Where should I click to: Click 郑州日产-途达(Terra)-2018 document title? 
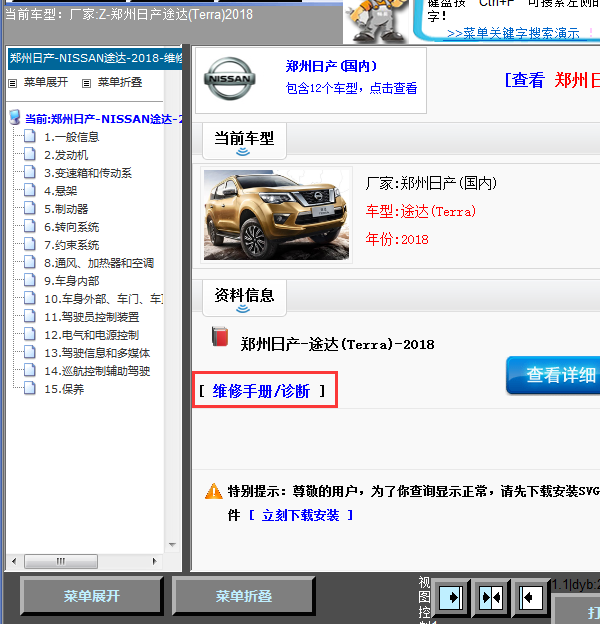click(x=337, y=344)
